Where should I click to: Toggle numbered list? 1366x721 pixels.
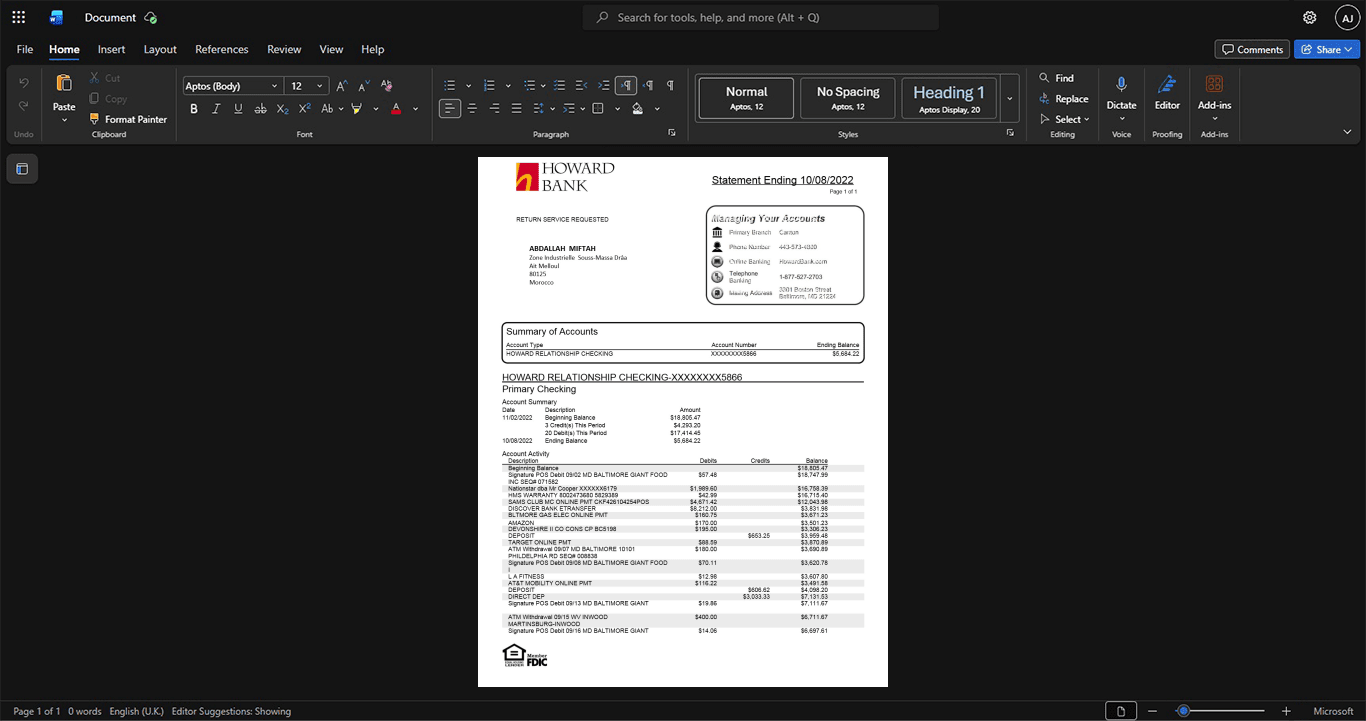489,86
